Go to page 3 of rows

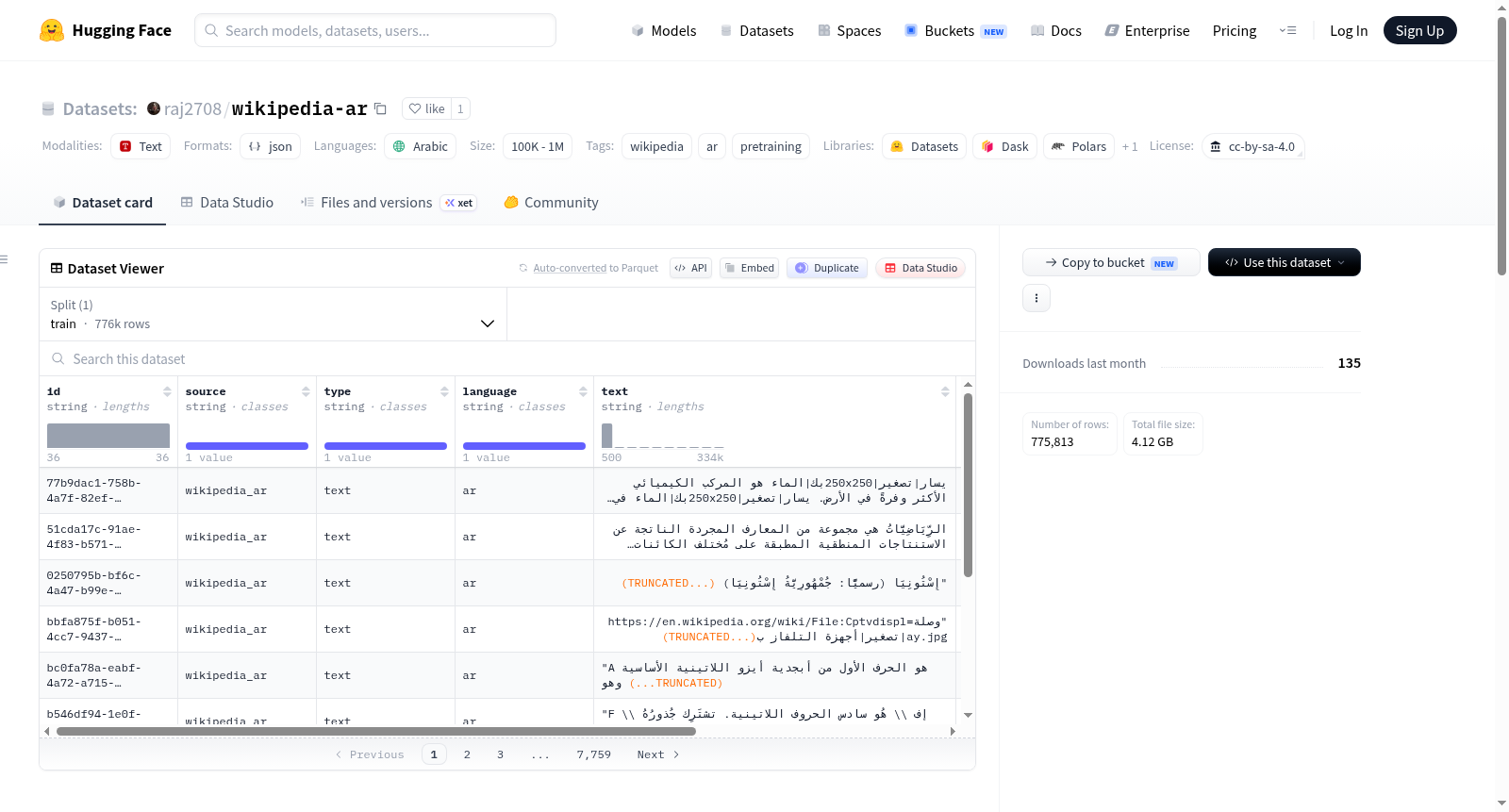pyautogui.click(x=500, y=754)
